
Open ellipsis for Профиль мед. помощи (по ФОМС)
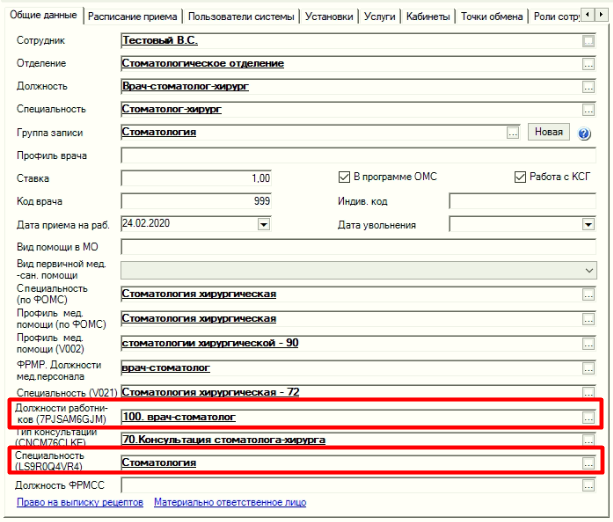click(x=588, y=319)
